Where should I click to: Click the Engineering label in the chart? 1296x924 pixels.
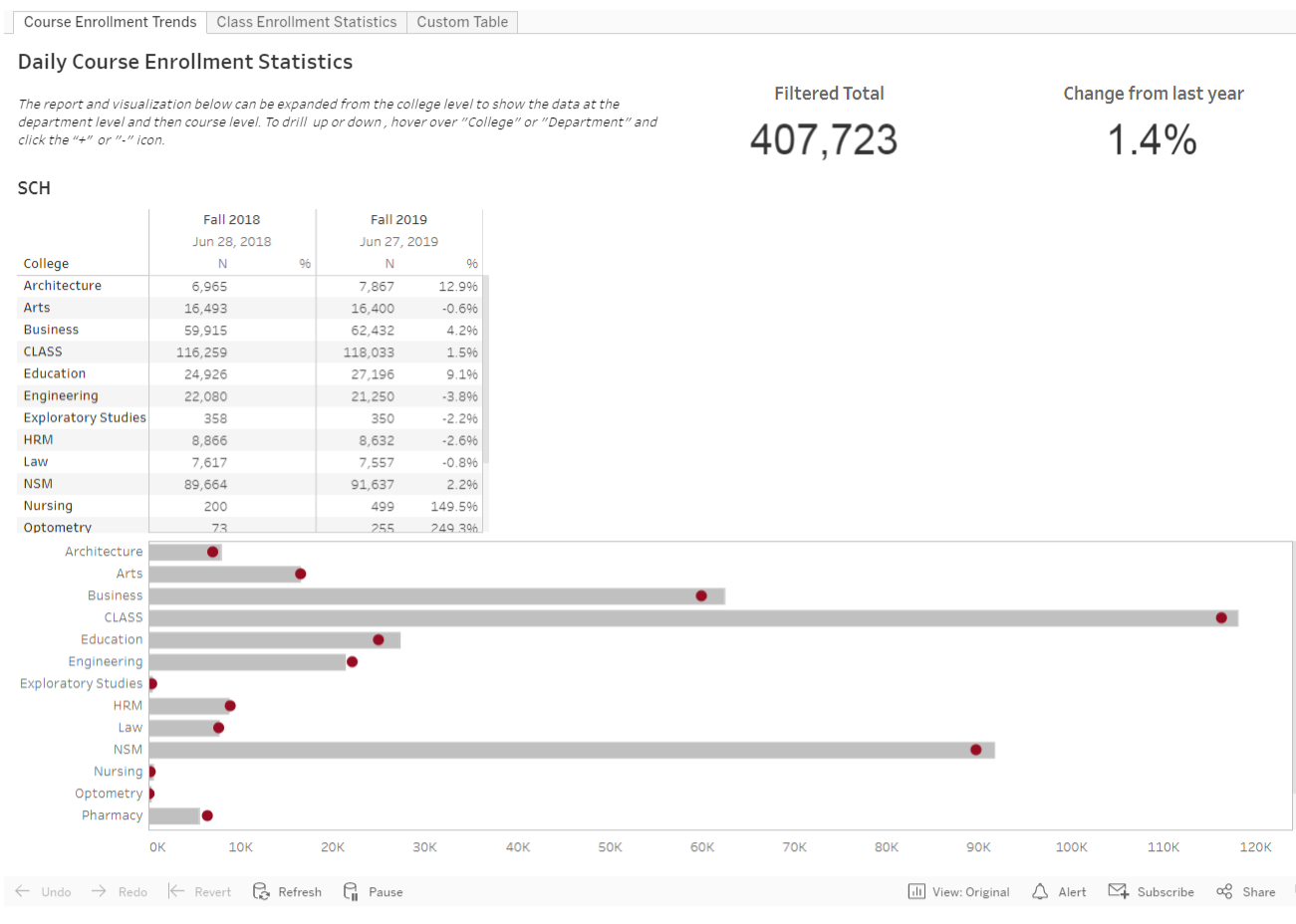click(x=106, y=662)
